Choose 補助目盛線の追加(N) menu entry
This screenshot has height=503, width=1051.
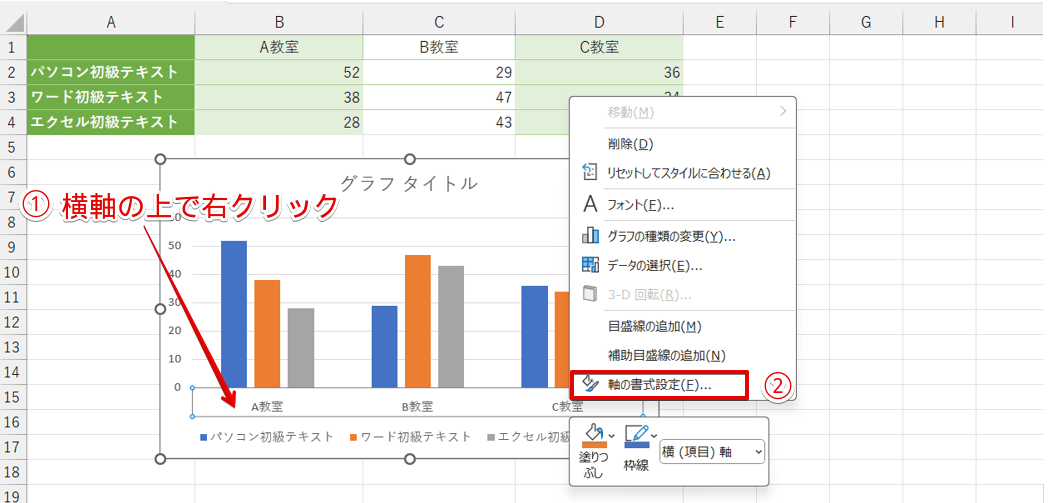(x=665, y=355)
